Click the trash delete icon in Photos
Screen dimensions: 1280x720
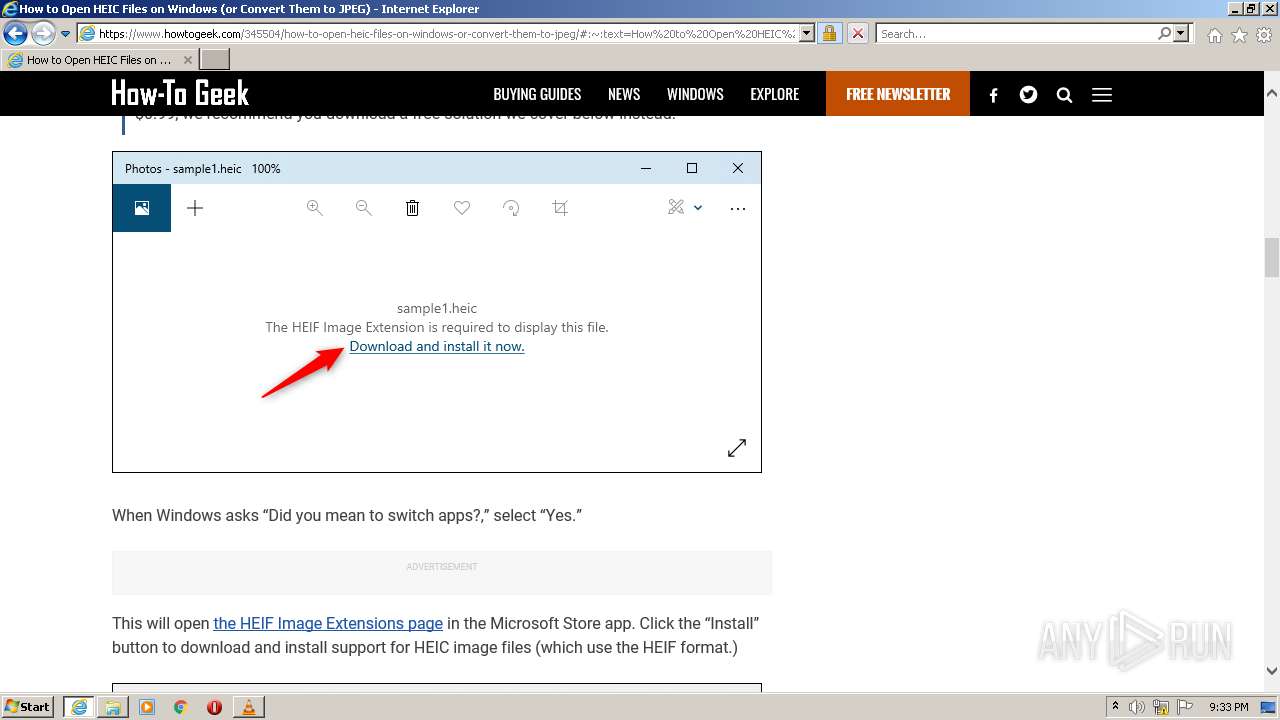tap(412, 208)
